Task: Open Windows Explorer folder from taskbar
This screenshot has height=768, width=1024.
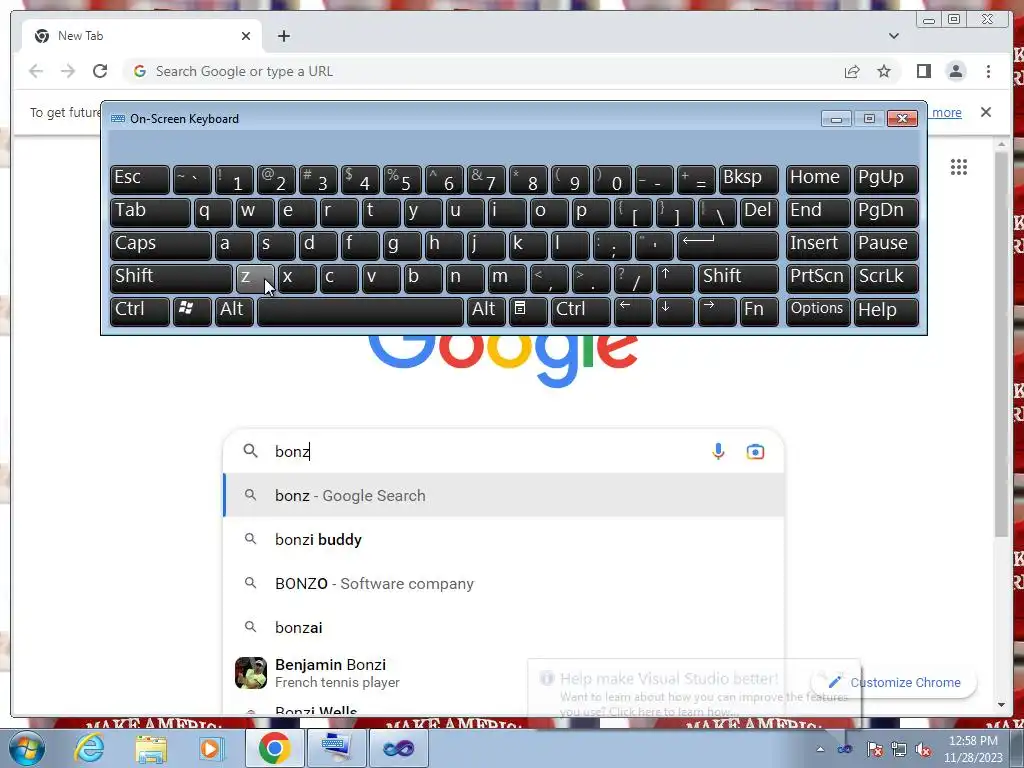Action: click(x=151, y=748)
